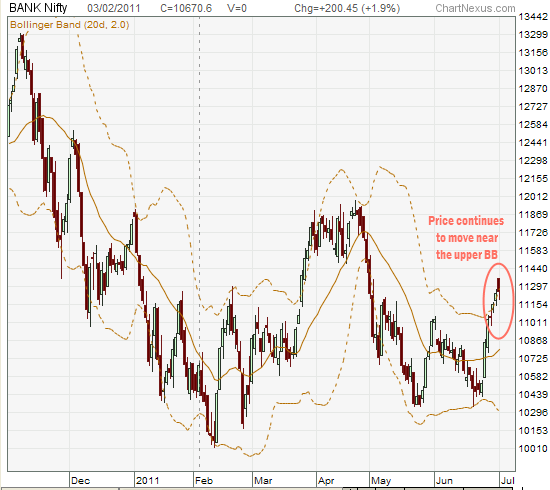Click the 11726 price axis label
Screen dimensions: 550x490
(x=533, y=232)
